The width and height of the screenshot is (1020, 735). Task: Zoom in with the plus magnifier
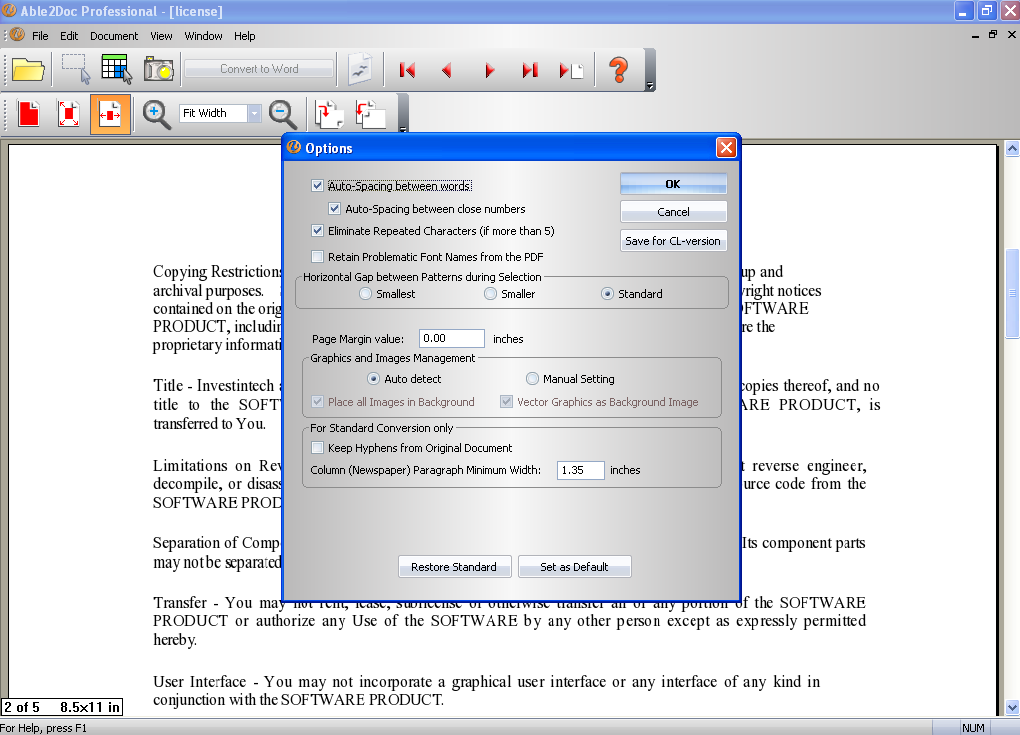(x=156, y=114)
